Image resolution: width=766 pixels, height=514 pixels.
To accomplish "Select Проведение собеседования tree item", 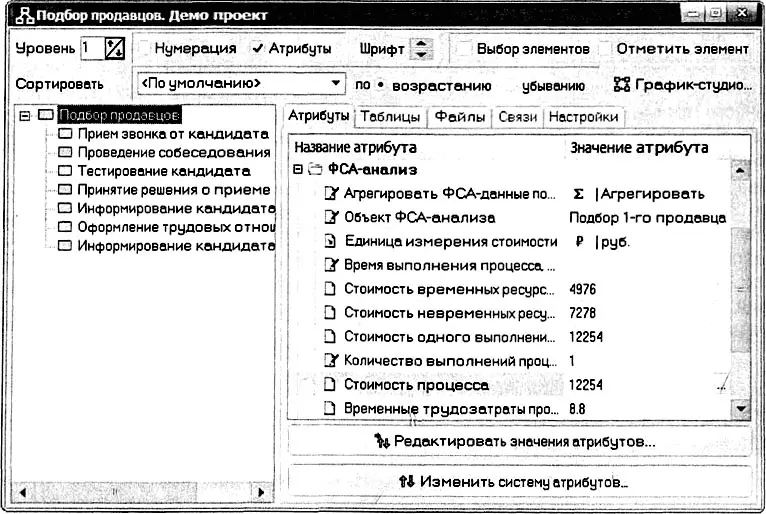I will [174, 152].
